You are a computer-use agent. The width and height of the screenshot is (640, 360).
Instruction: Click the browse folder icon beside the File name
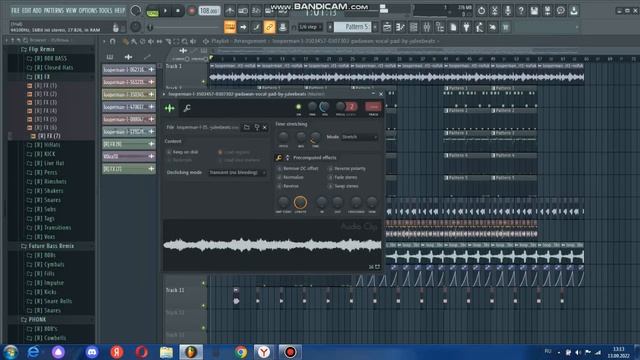(x=247, y=127)
